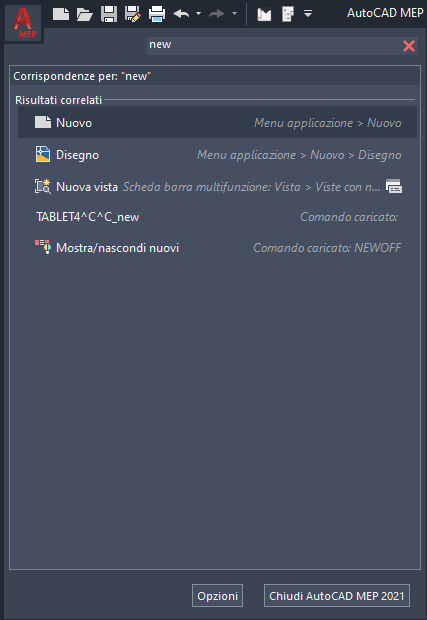Screen dimensions: 427x620
Task: Open the AutoCAD MEP application menu logo
Action: 23,23
